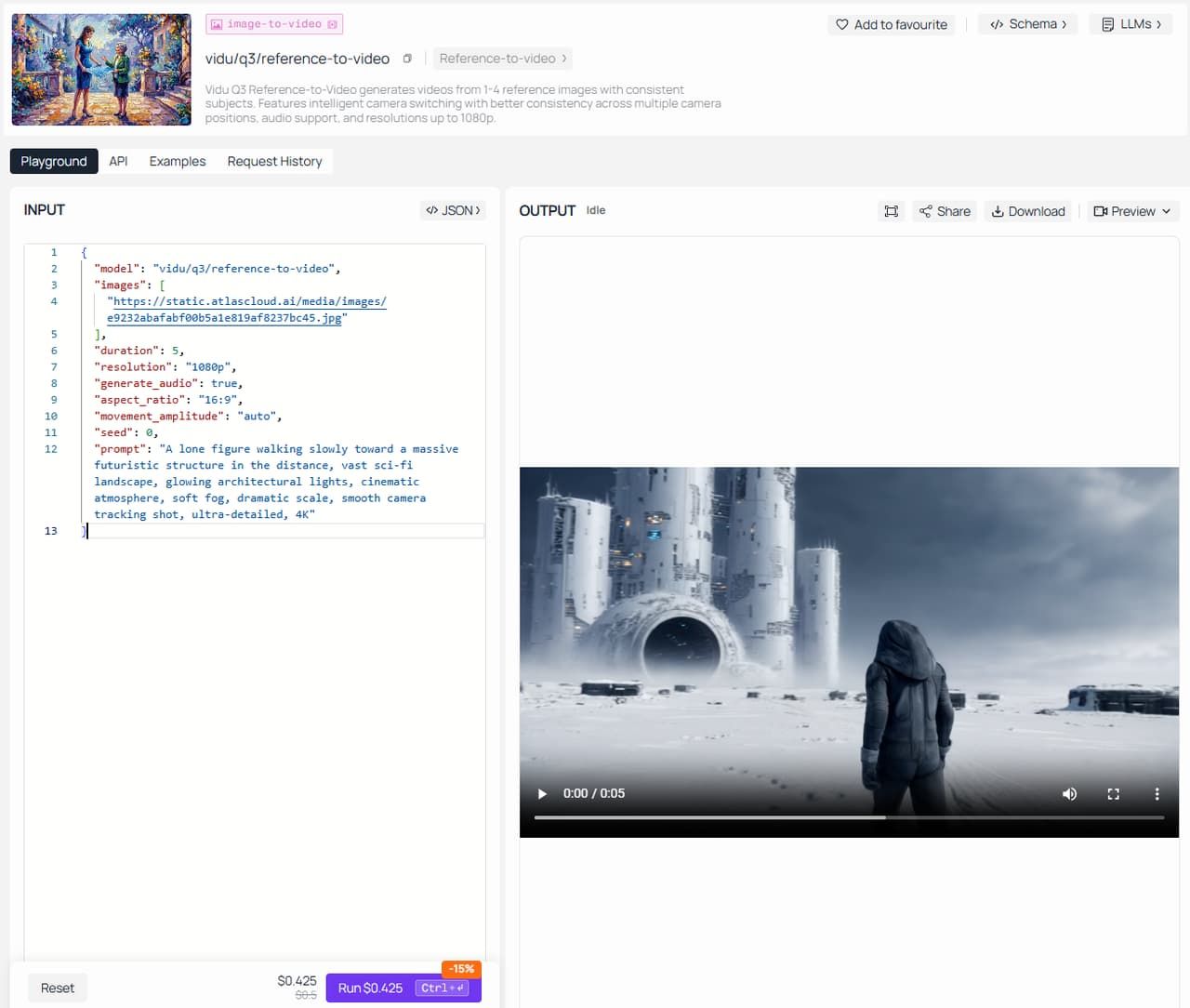Click the model thumbnail image
This screenshot has width=1190, height=1008.
tap(101, 70)
